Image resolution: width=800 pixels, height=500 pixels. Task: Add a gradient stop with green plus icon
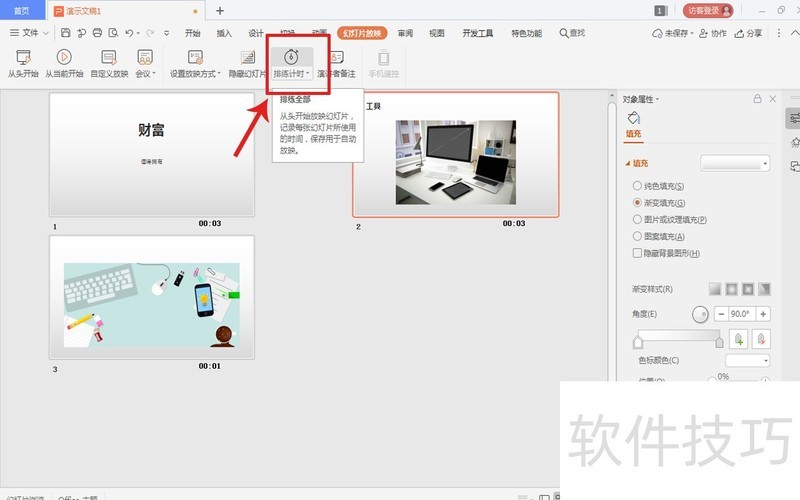click(740, 339)
